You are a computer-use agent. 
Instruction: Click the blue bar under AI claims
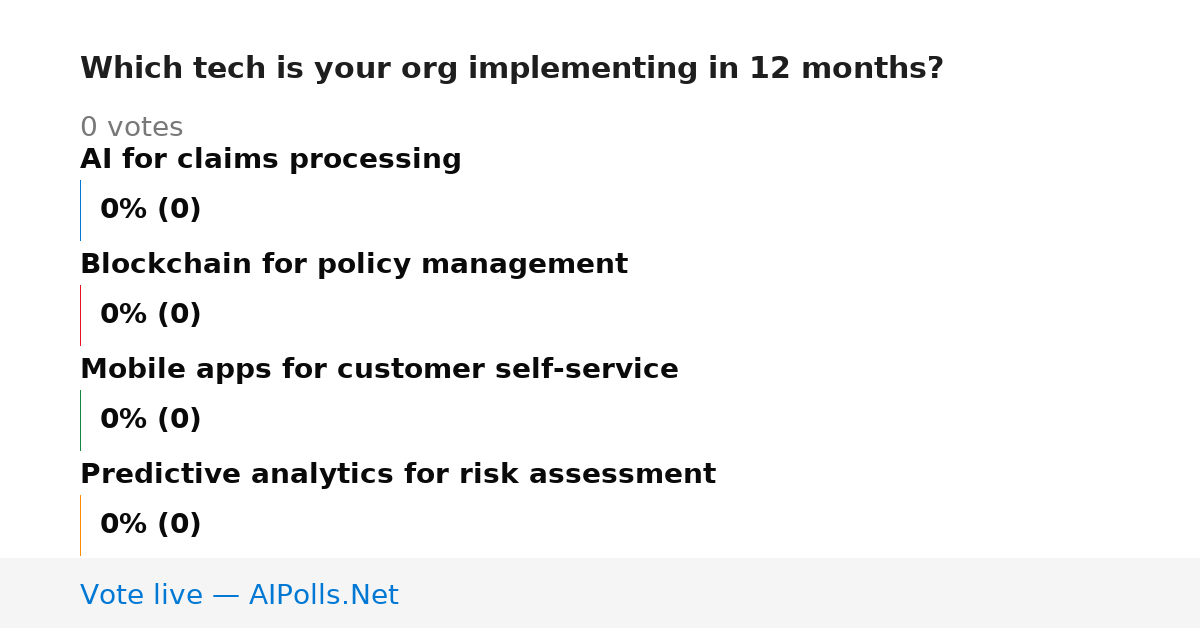point(80,210)
